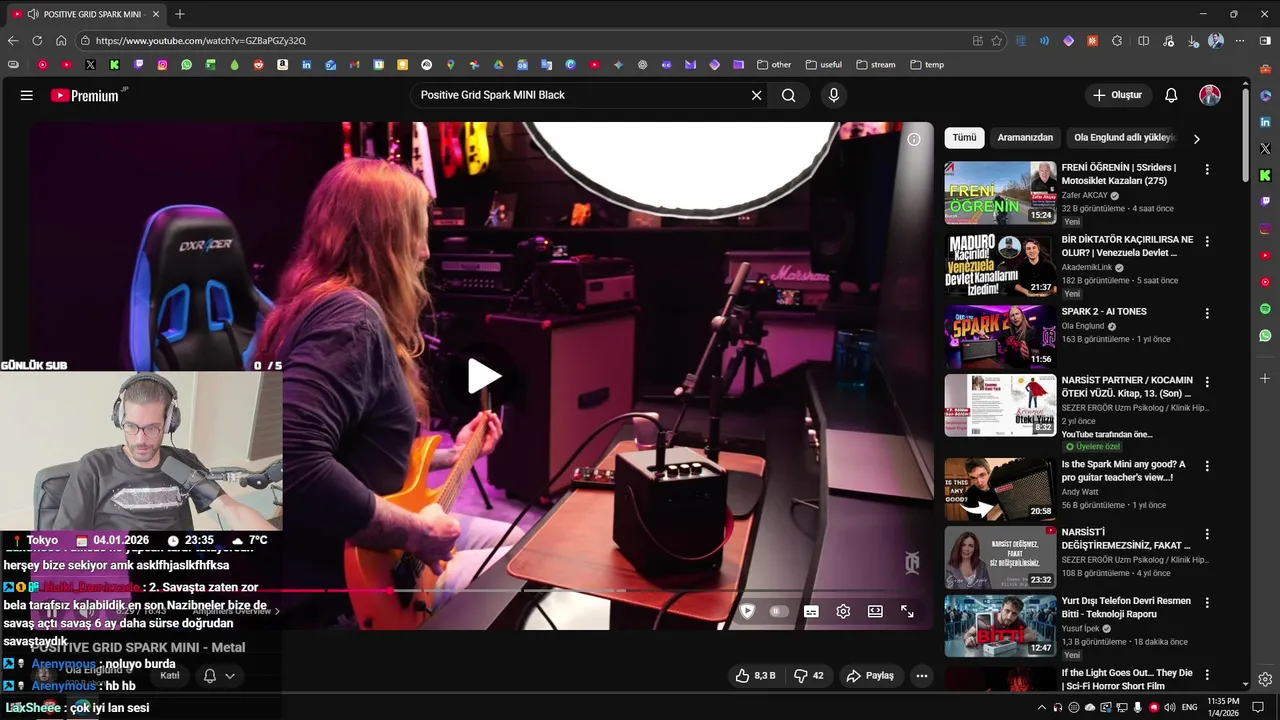
Task: Click the Oluştur create button
Action: pyautogui.click(x=1117, y=95)
